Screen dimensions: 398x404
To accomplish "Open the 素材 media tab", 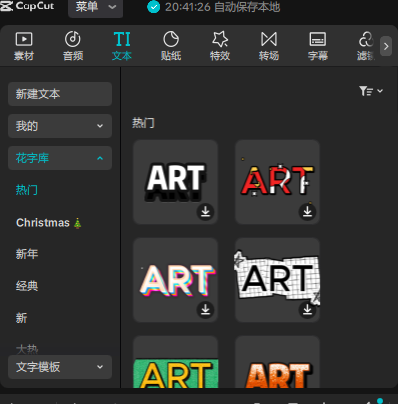I will tap(24, 46).
